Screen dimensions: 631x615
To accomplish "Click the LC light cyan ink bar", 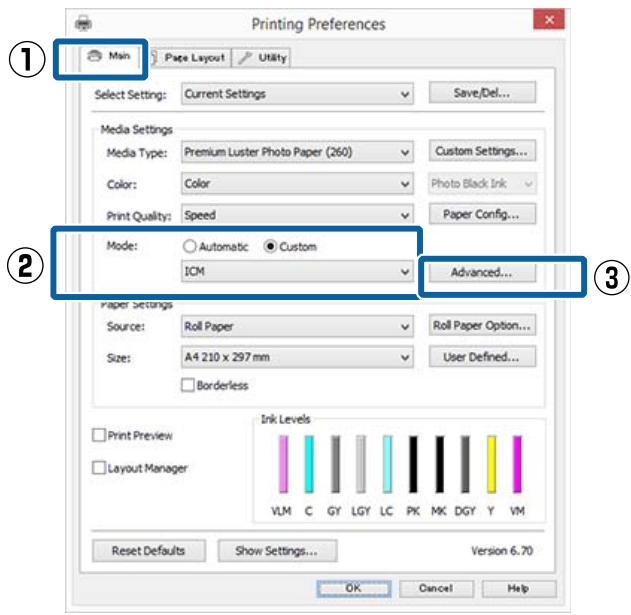I will (x=387, y=464).
